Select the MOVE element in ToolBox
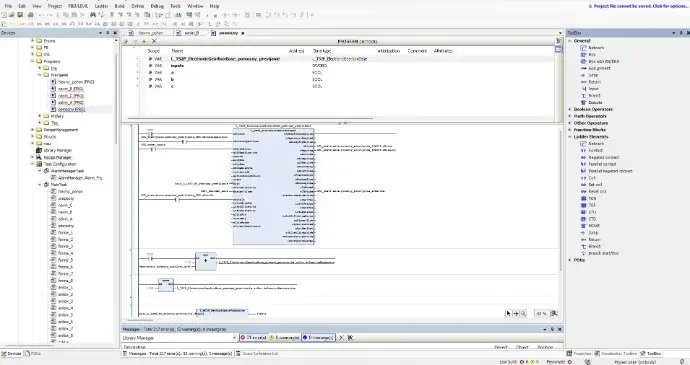 [590, 226]
